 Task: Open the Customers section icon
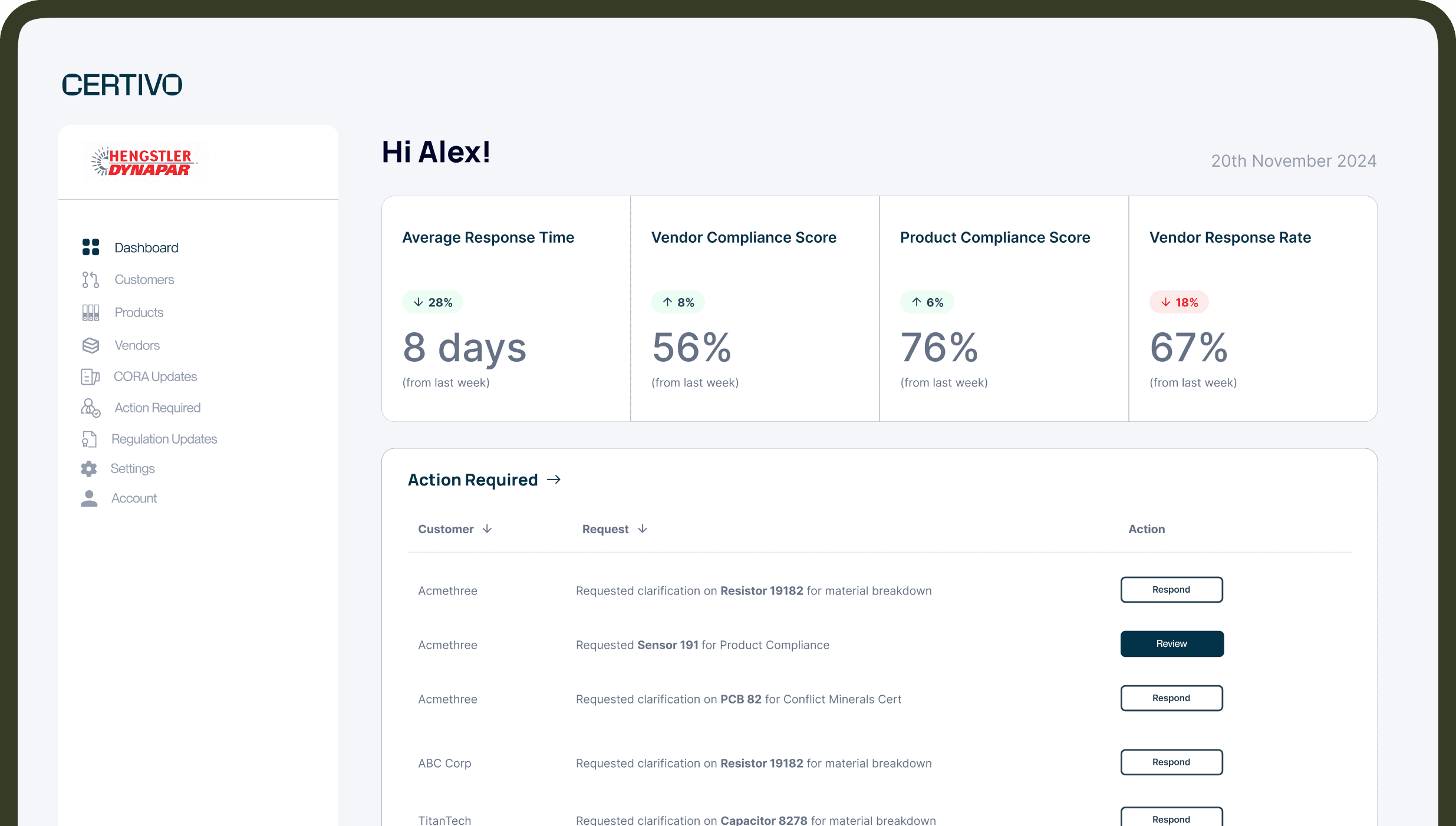click(90, 279)
